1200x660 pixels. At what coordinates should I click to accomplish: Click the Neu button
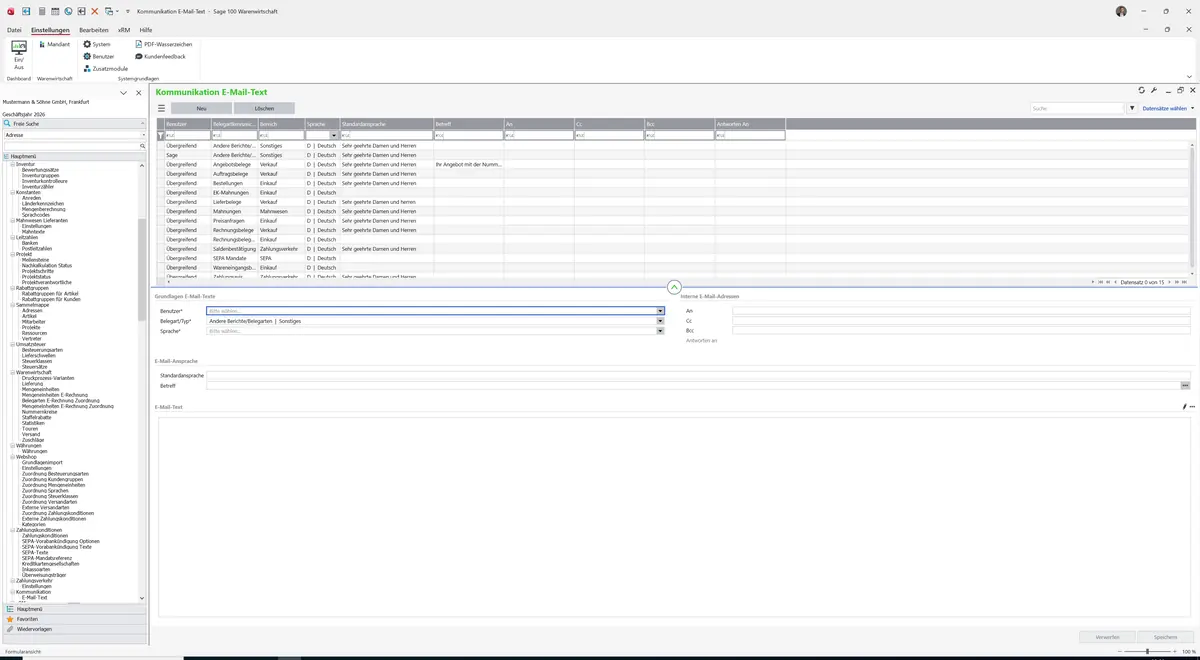point(201,108)
